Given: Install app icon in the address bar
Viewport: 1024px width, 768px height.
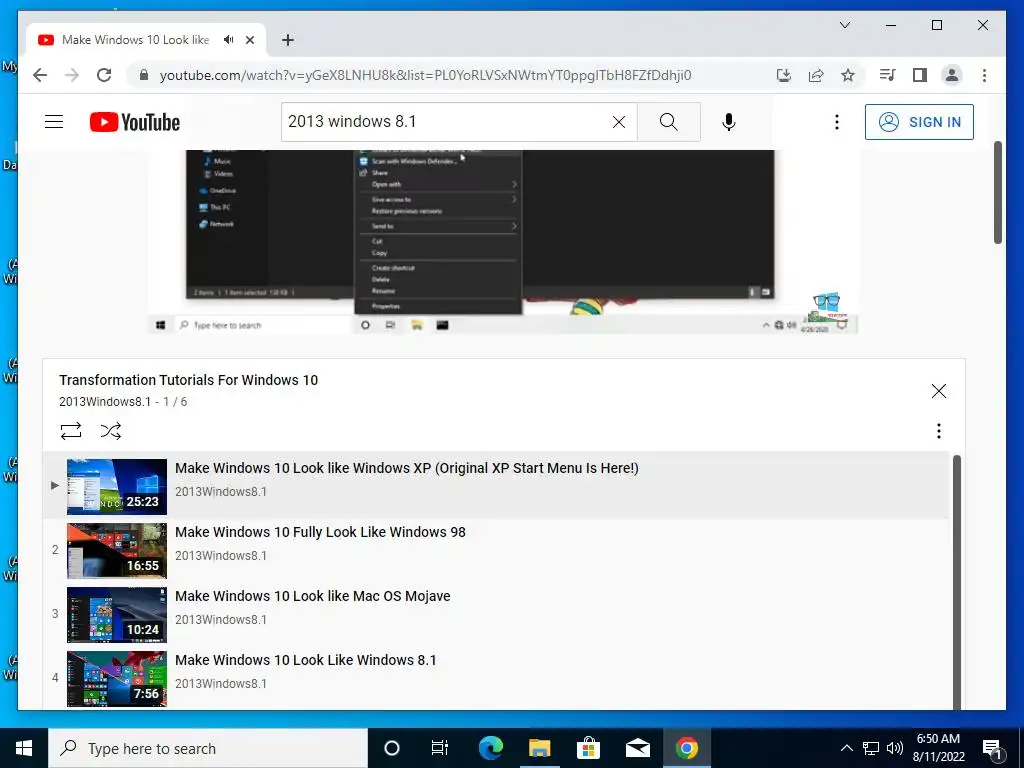Looking at the screenshot, I should tap(784, 75).
